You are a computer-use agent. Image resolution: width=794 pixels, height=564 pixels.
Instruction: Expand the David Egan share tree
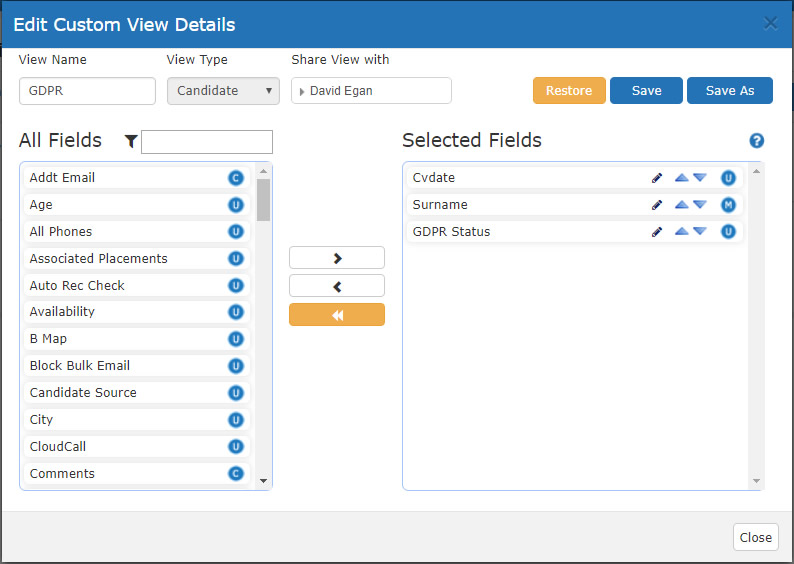[302, 92]
